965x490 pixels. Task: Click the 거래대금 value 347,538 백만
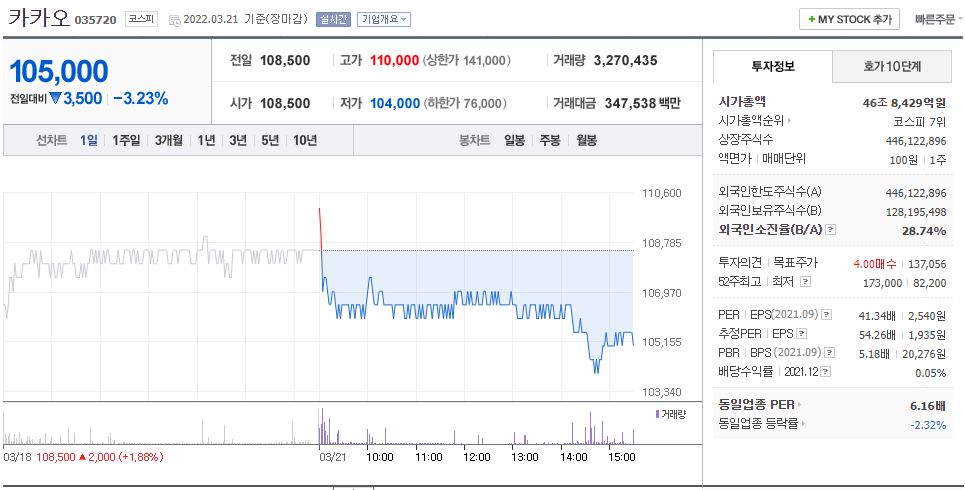pyautogui.click(x=643, y=103)
